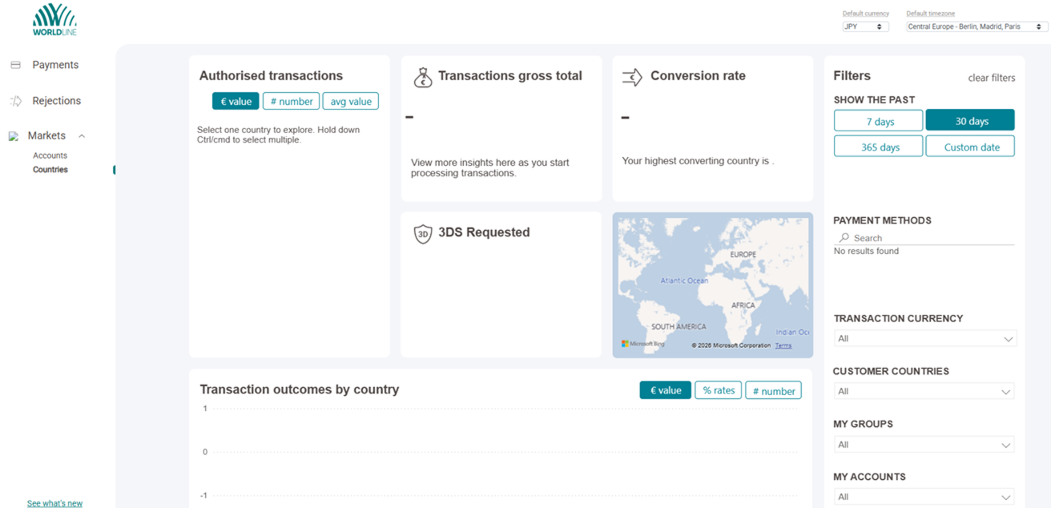Click the Payment Methods search field
The image size is (1051, 508).
(x=924, y=238)
